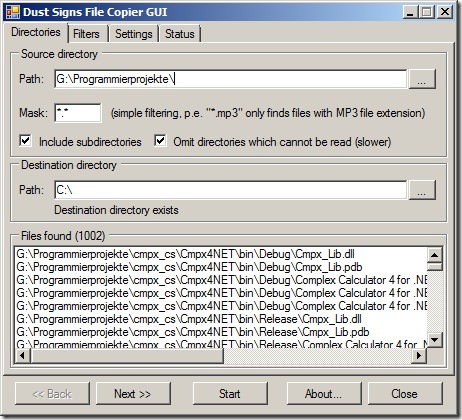Click the destination directory Path field
This screenshot has height=420, width=462.
[230, 190]
